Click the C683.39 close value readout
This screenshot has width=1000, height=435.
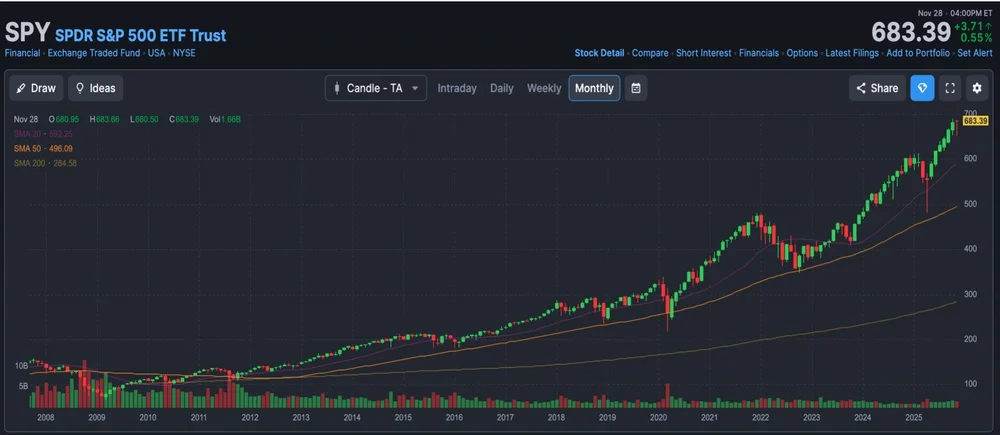point(185,119)
